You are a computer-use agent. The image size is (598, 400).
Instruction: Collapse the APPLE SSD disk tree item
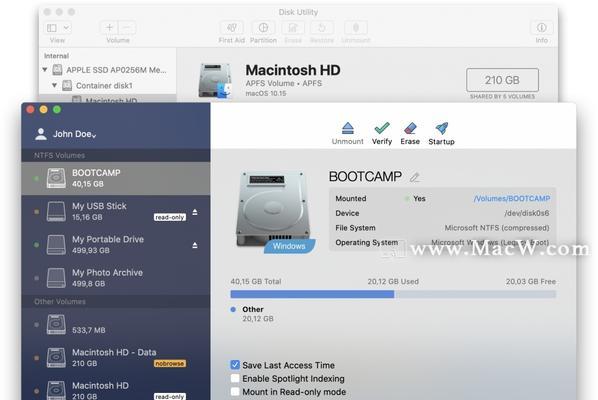pyautogui.click(x=45, y=70)
